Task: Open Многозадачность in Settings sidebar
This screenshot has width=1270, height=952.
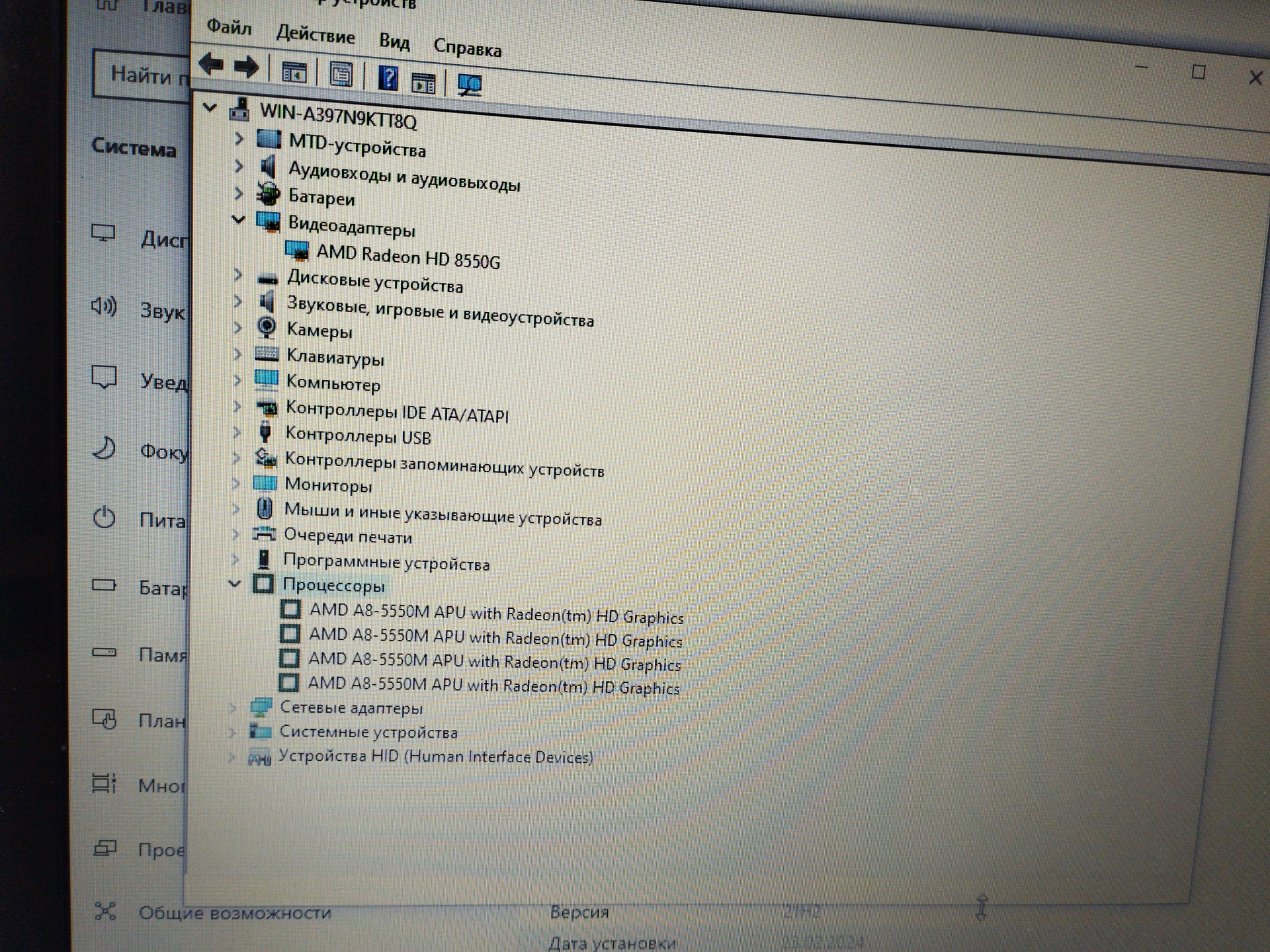Action: [x=162, y=785]
